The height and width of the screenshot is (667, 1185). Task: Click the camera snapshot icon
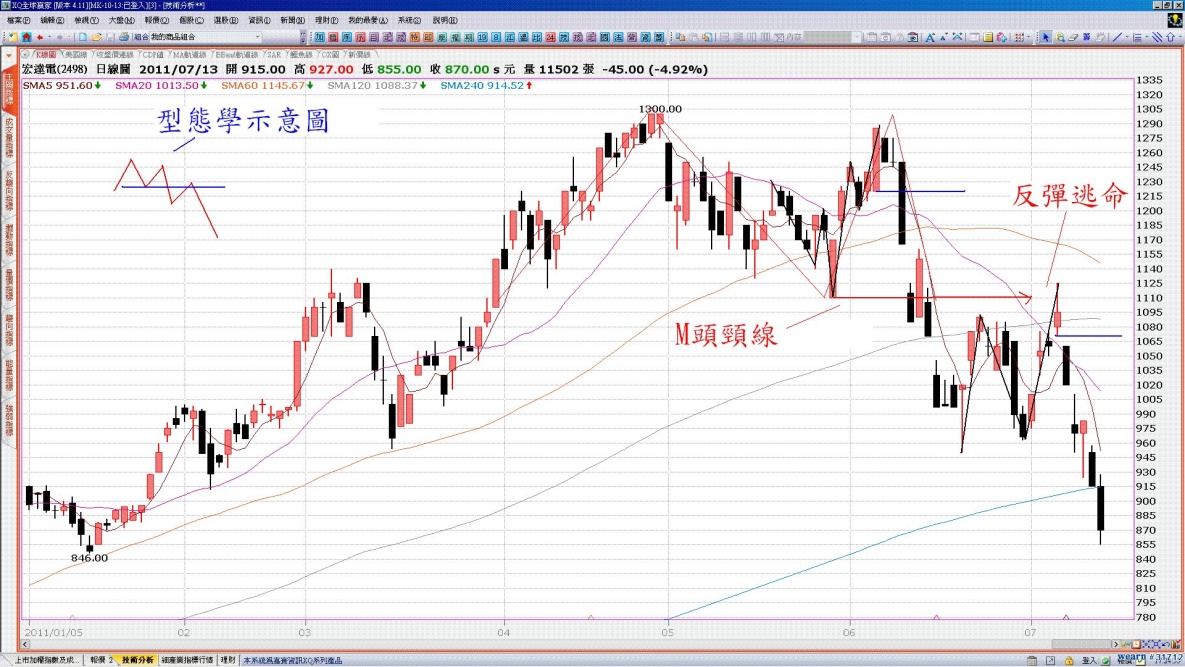point(913,37)
